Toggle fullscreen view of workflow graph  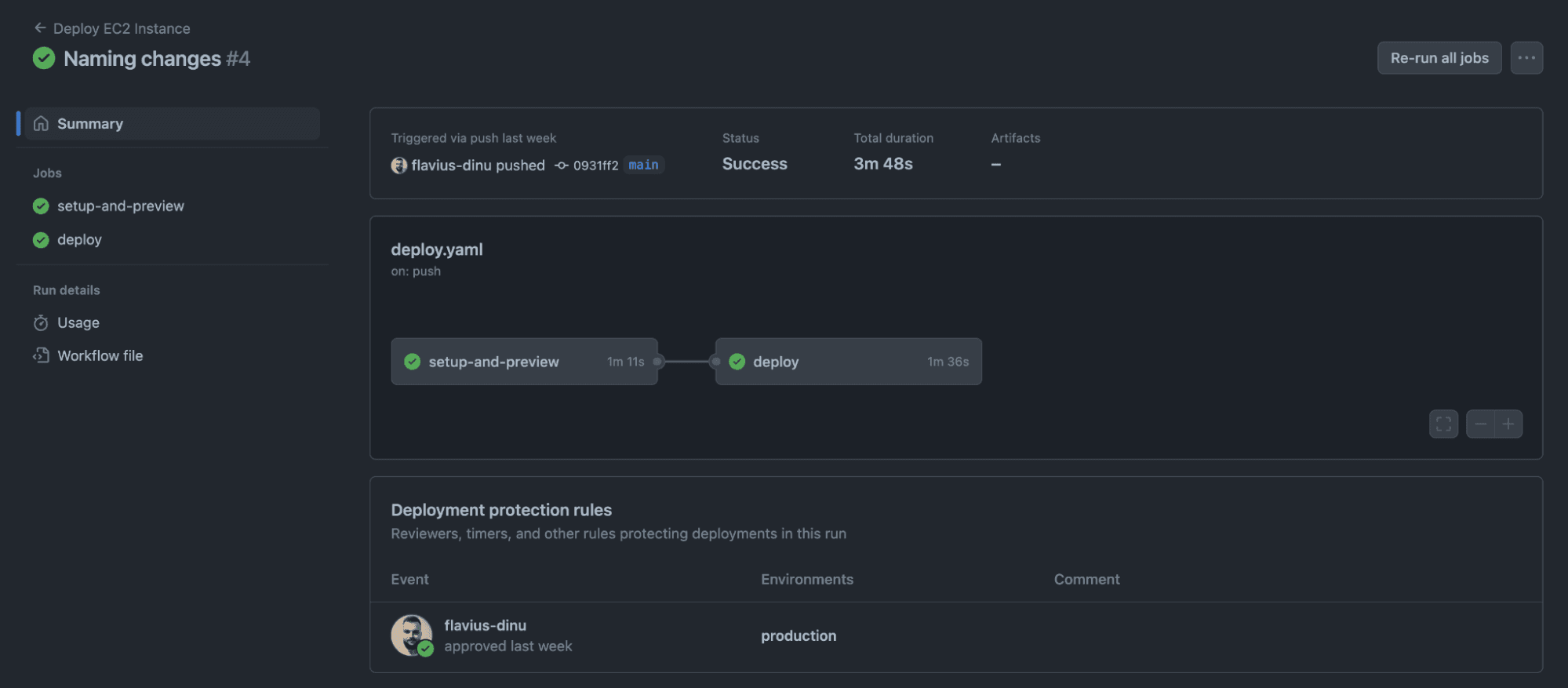point(1443,424)
